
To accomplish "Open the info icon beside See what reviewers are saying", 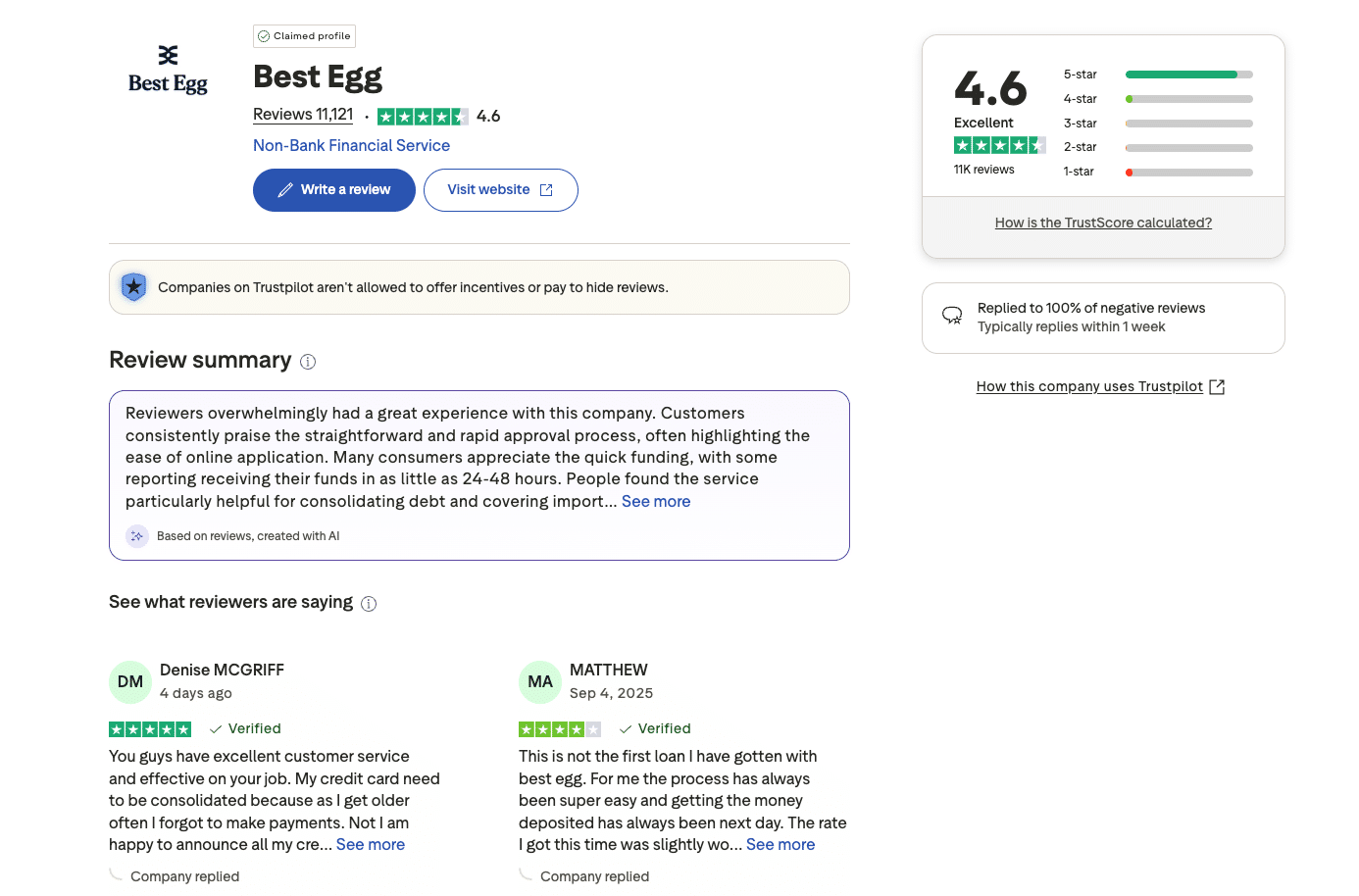I will (x=369, y=603).
